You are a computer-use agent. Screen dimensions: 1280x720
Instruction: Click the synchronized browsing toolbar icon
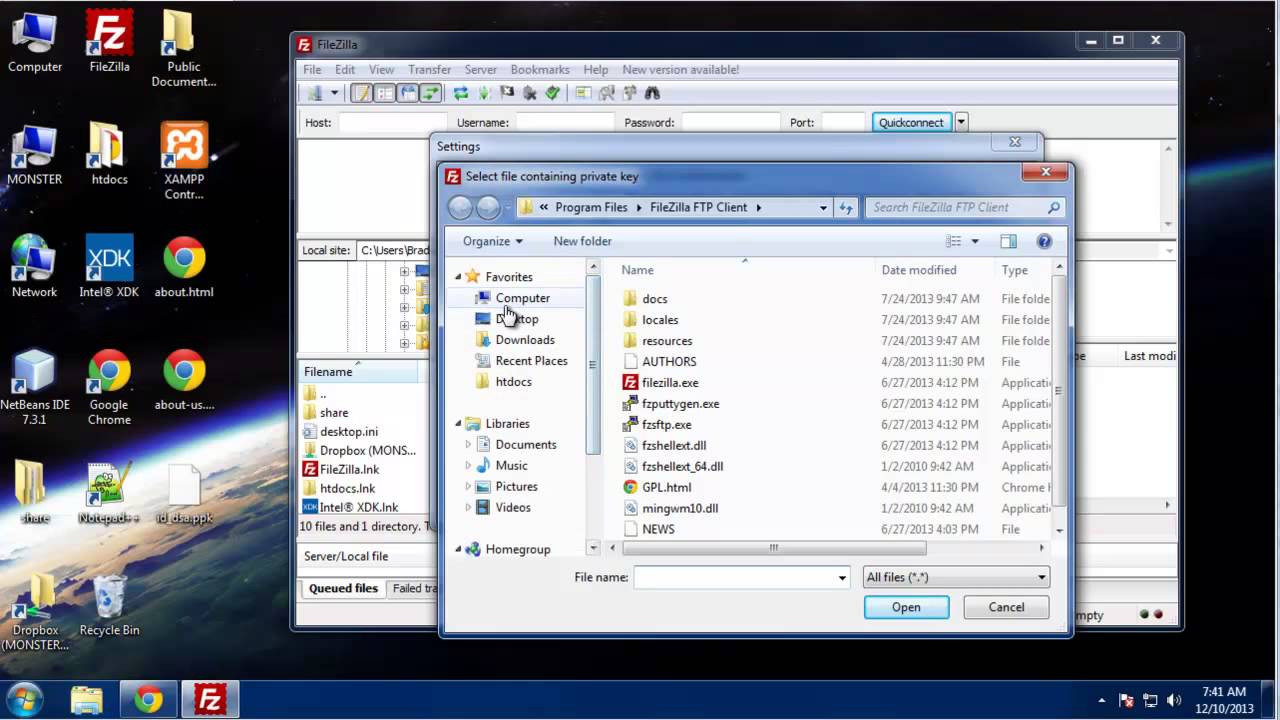629,93
